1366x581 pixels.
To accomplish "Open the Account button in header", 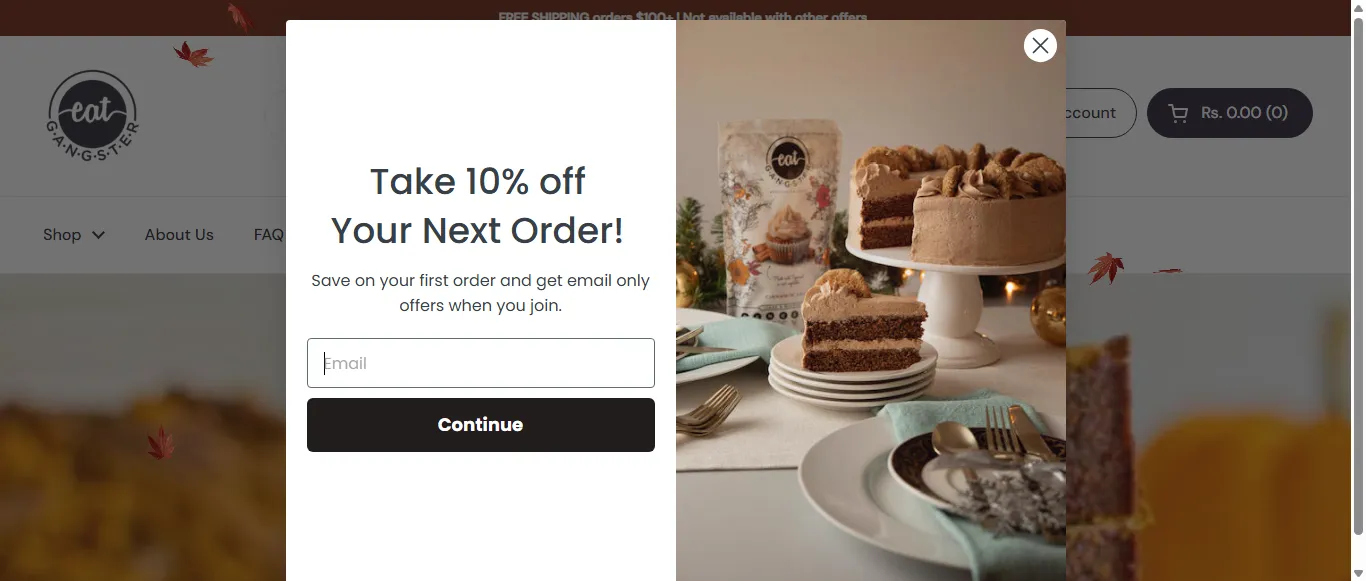I will click(1100, 113).
